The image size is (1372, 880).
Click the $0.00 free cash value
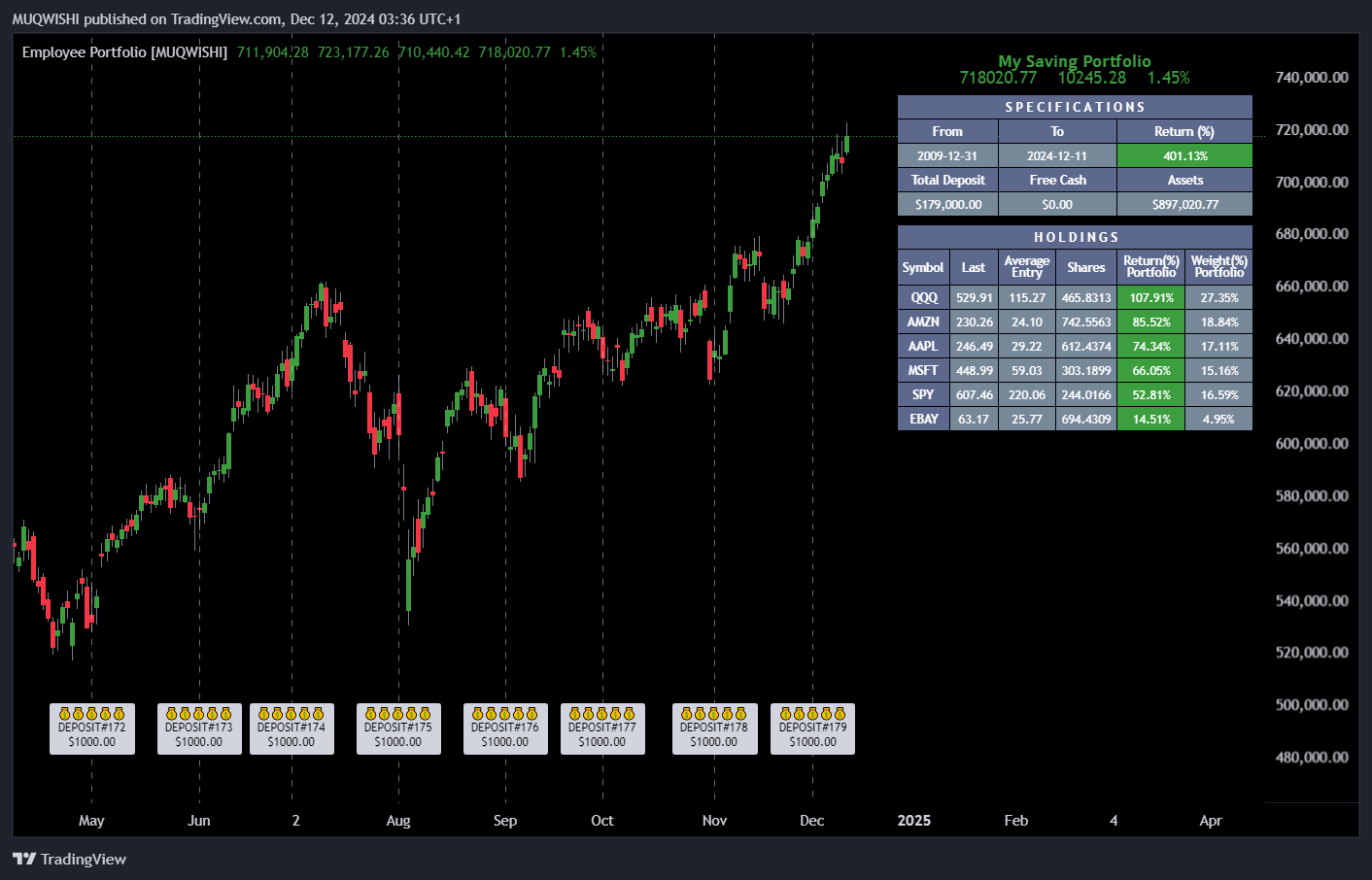(x=1057, y=204)
